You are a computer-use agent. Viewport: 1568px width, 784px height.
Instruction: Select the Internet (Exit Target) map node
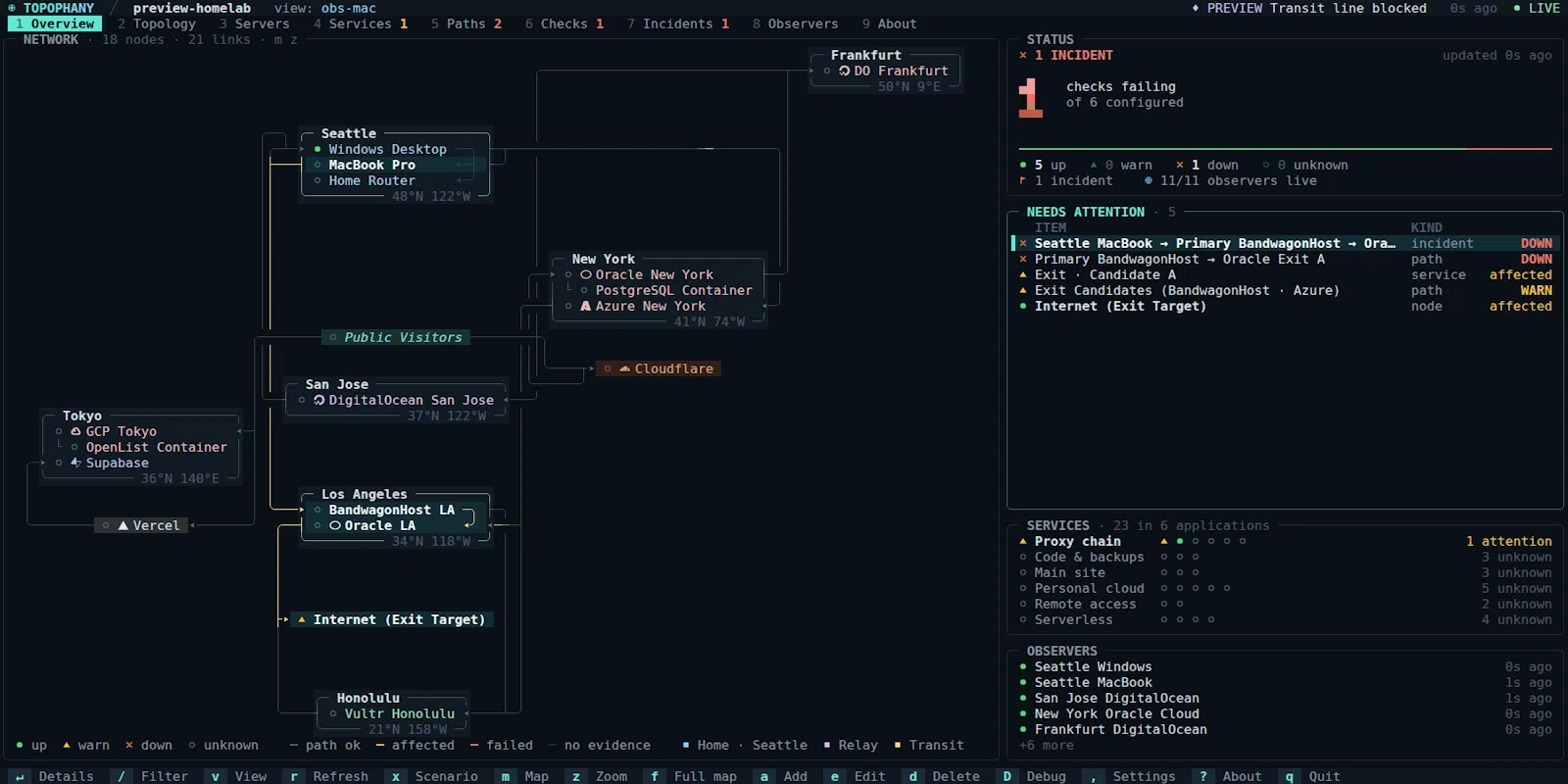(392, 619)
